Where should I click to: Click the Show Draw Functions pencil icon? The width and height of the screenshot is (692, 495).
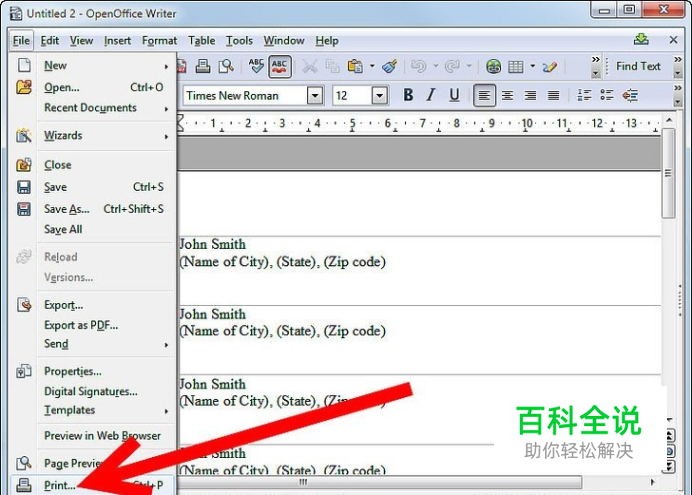(x=550, y=67)
